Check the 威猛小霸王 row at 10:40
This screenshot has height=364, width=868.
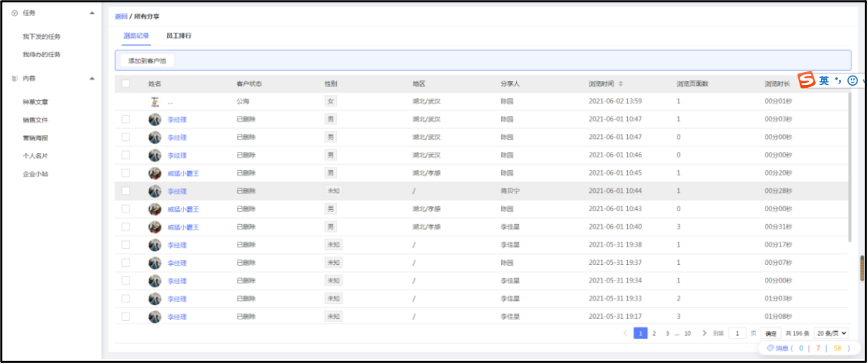126,227
